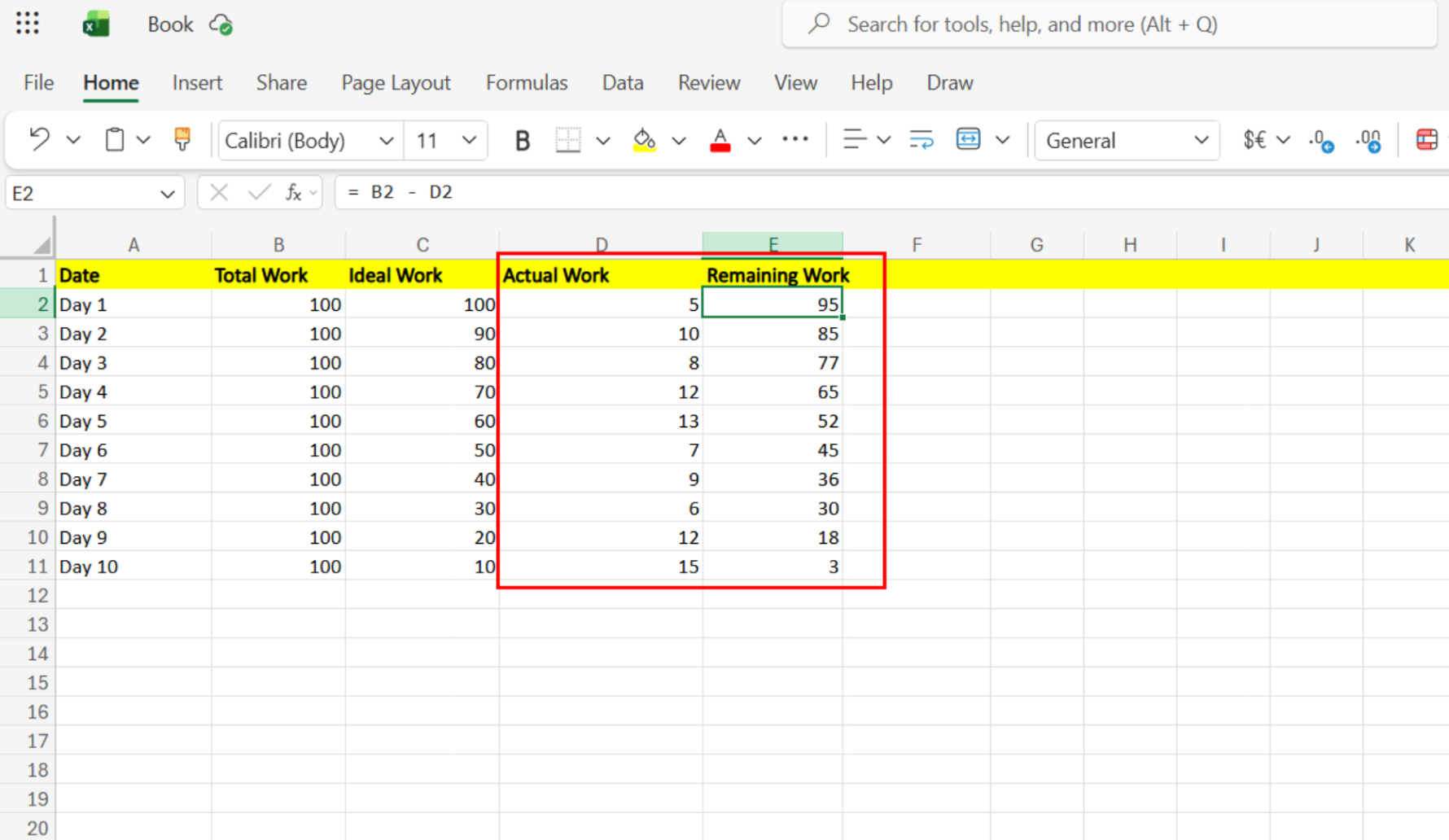Viewport: 1449px width, 840px height.
Task: Click the cancel X formula icon
Action: (218, 192)
